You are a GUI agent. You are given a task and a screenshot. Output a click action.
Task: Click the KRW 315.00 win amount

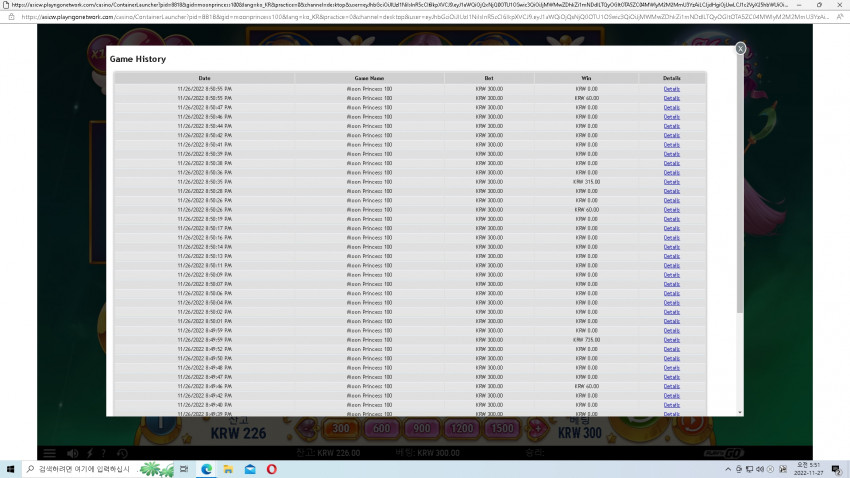point(587,182)
